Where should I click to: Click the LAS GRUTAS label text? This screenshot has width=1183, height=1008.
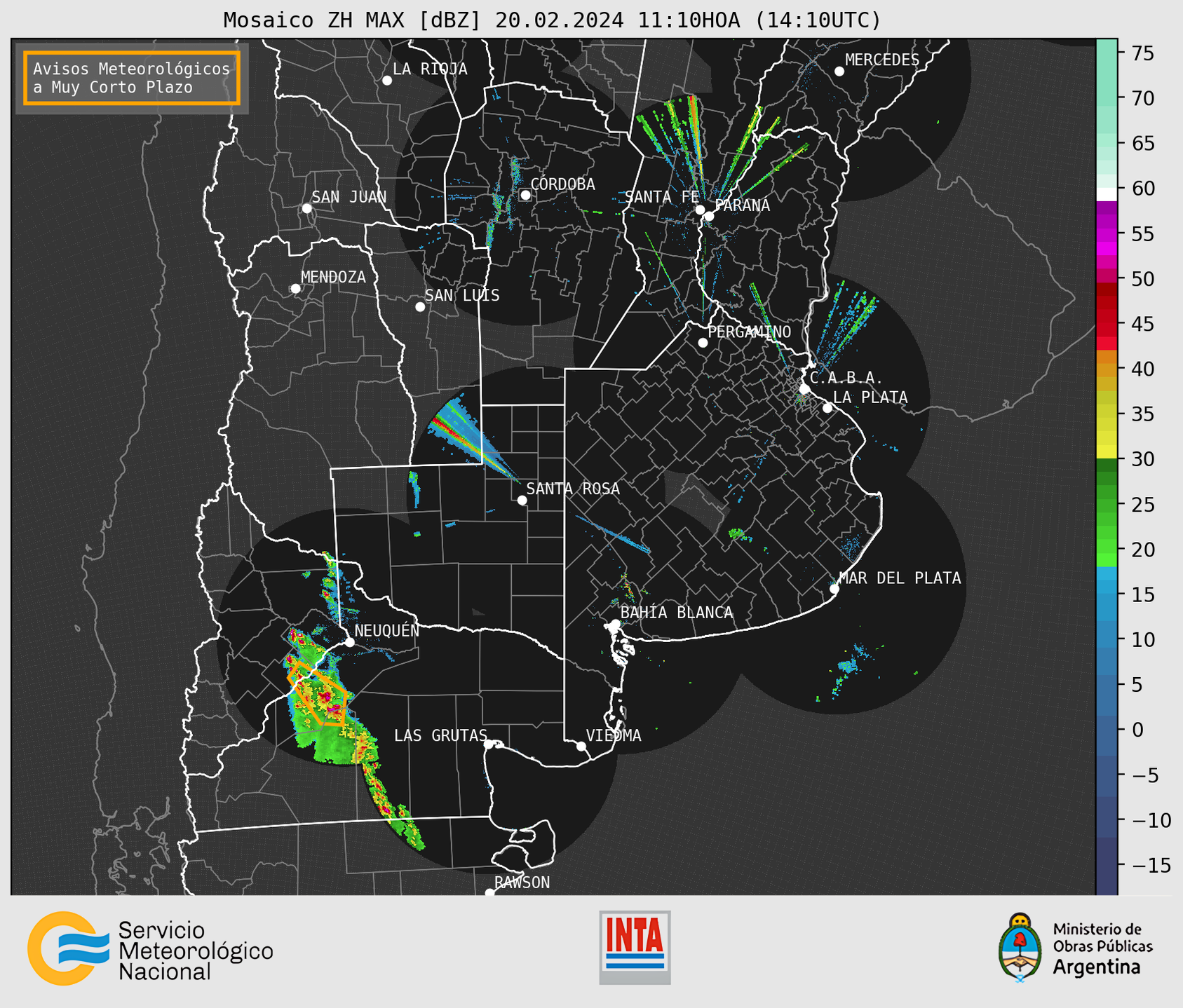tap(440, 735)
